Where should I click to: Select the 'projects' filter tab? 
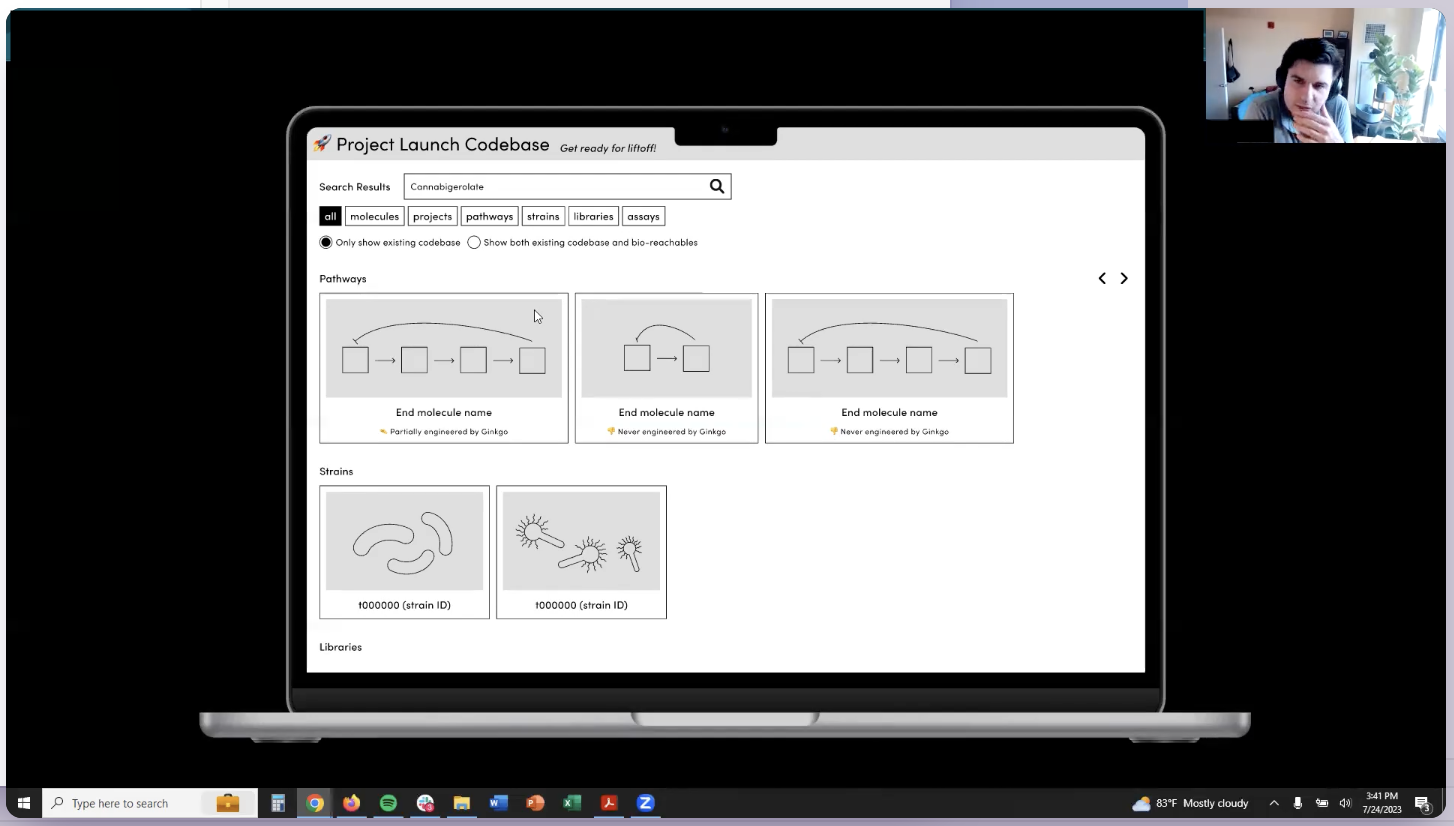point(432,216)
